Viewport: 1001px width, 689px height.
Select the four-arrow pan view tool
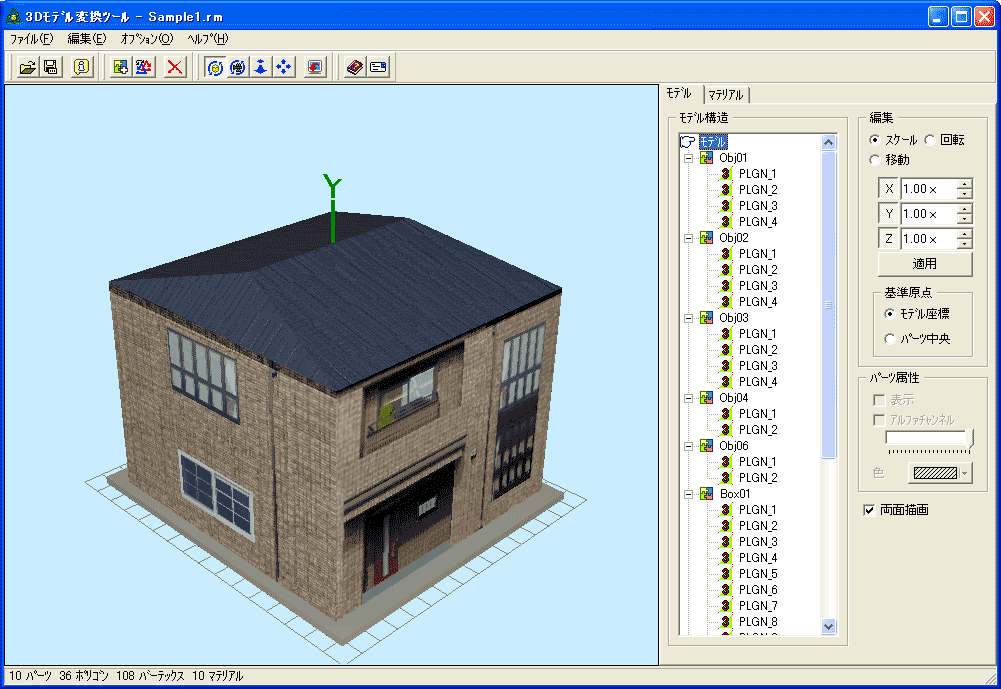(283, 67)
